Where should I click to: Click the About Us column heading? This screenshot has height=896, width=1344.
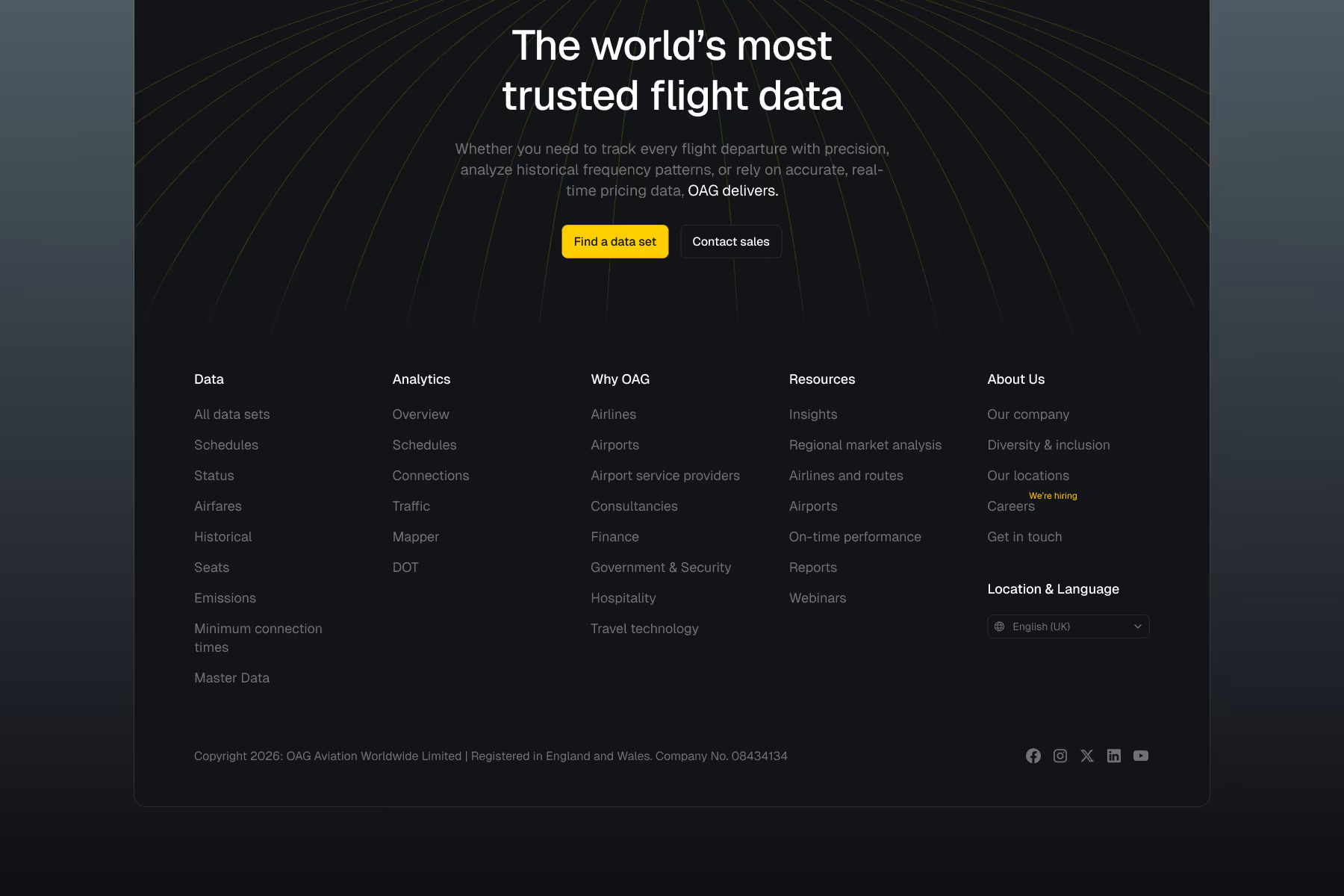click(x=1016, y=379)
